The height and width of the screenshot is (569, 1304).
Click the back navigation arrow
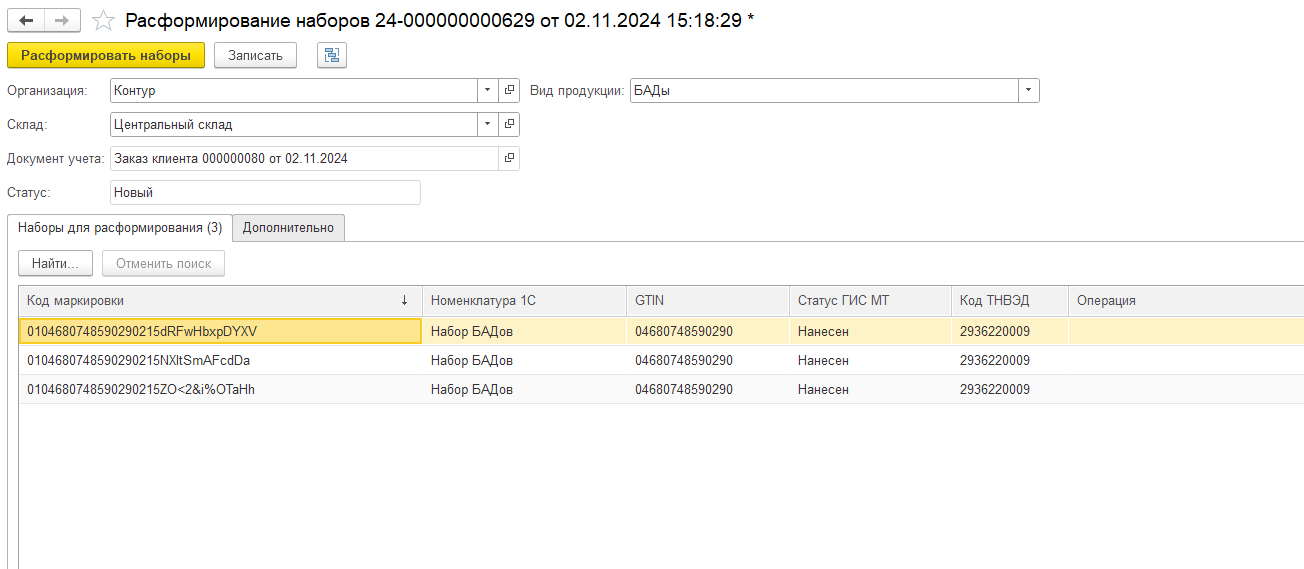pos(26,21)
